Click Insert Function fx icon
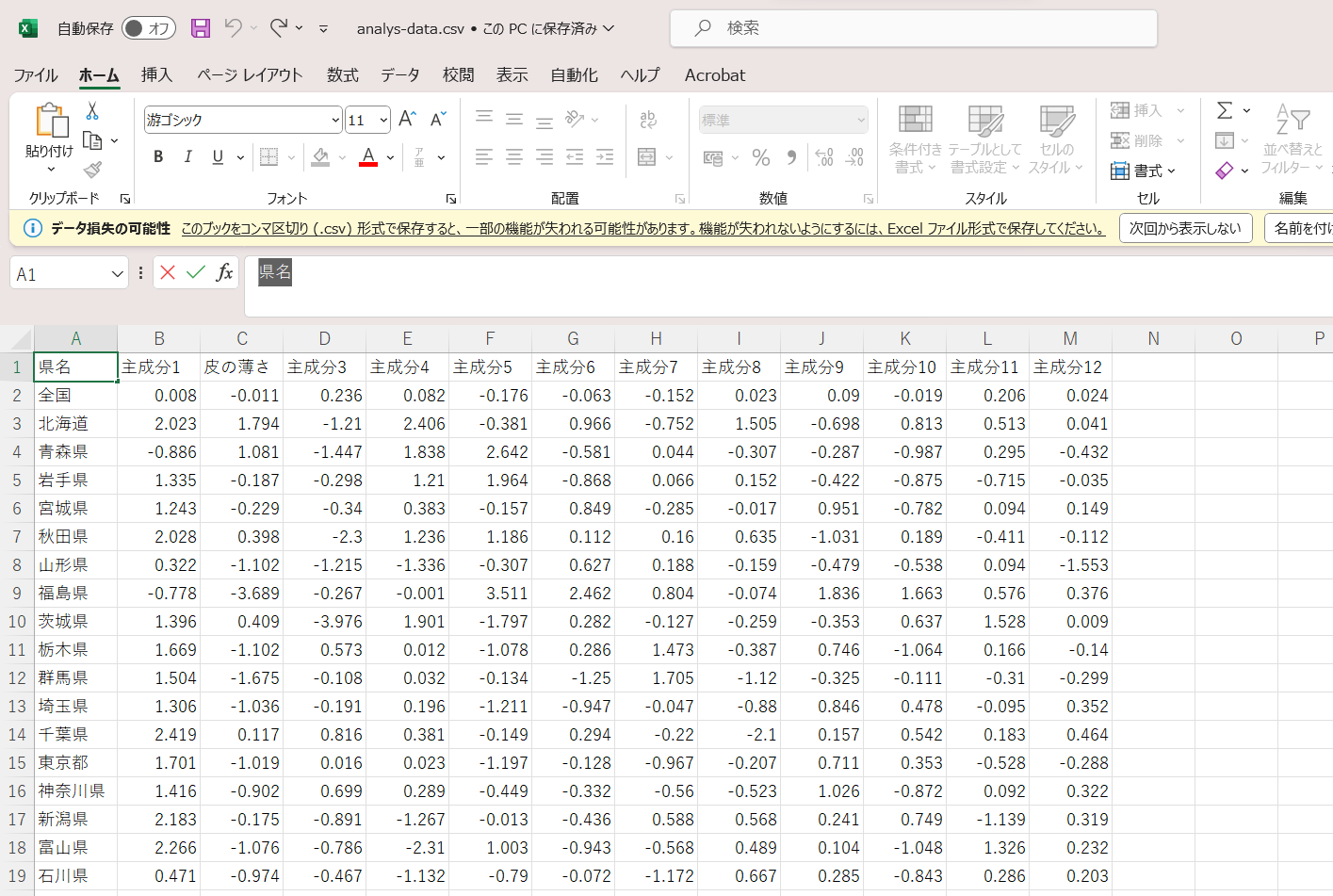This screenshot has width=1333, height=896. 224,272
